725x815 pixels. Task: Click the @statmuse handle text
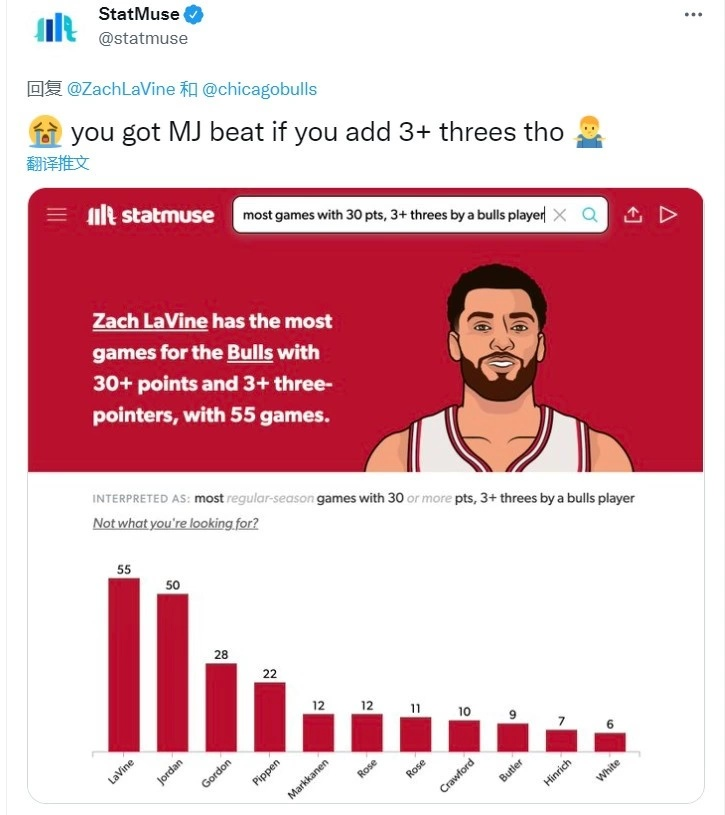pos(143,38)
